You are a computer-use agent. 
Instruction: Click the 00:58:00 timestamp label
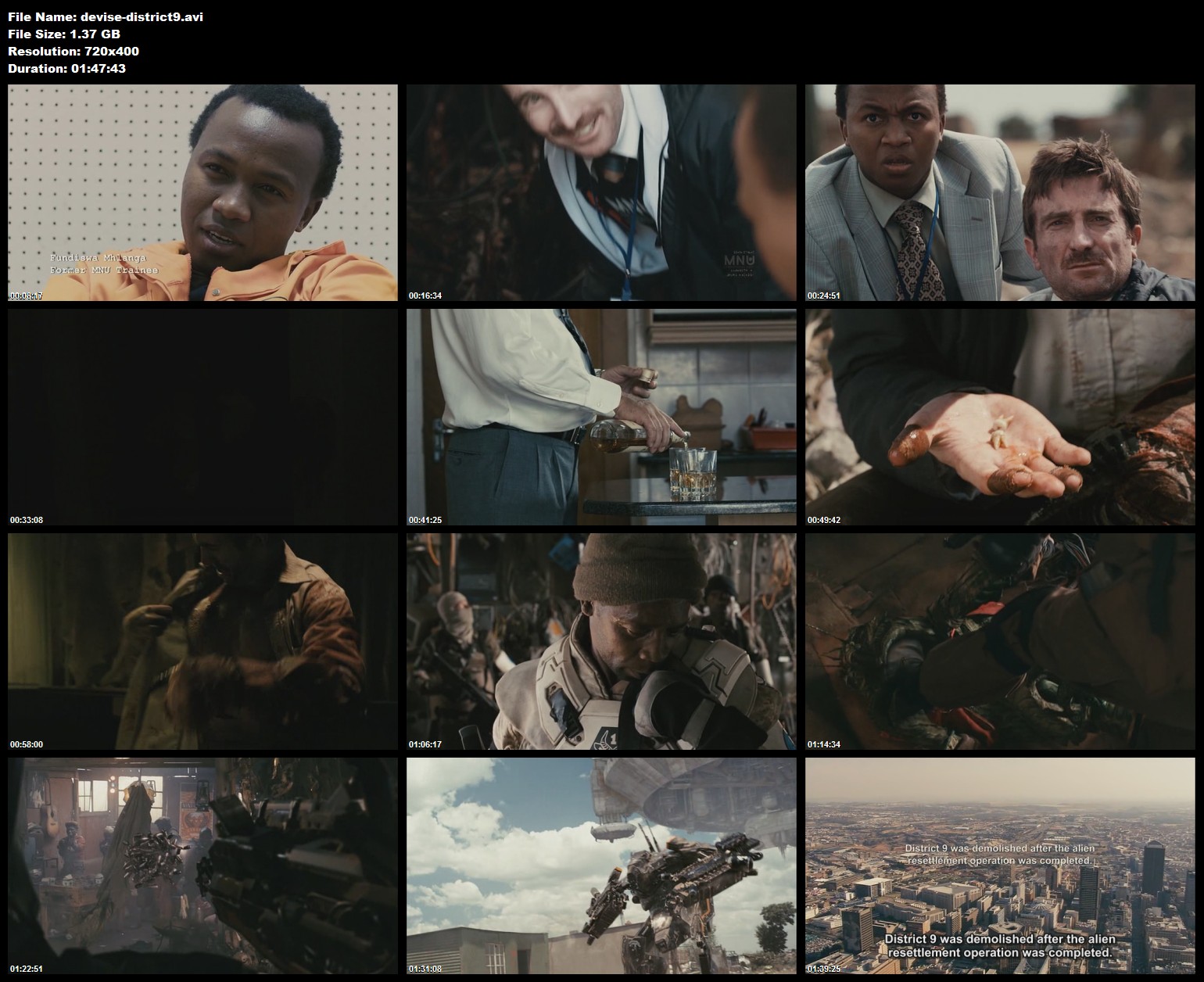pos(27,744)
